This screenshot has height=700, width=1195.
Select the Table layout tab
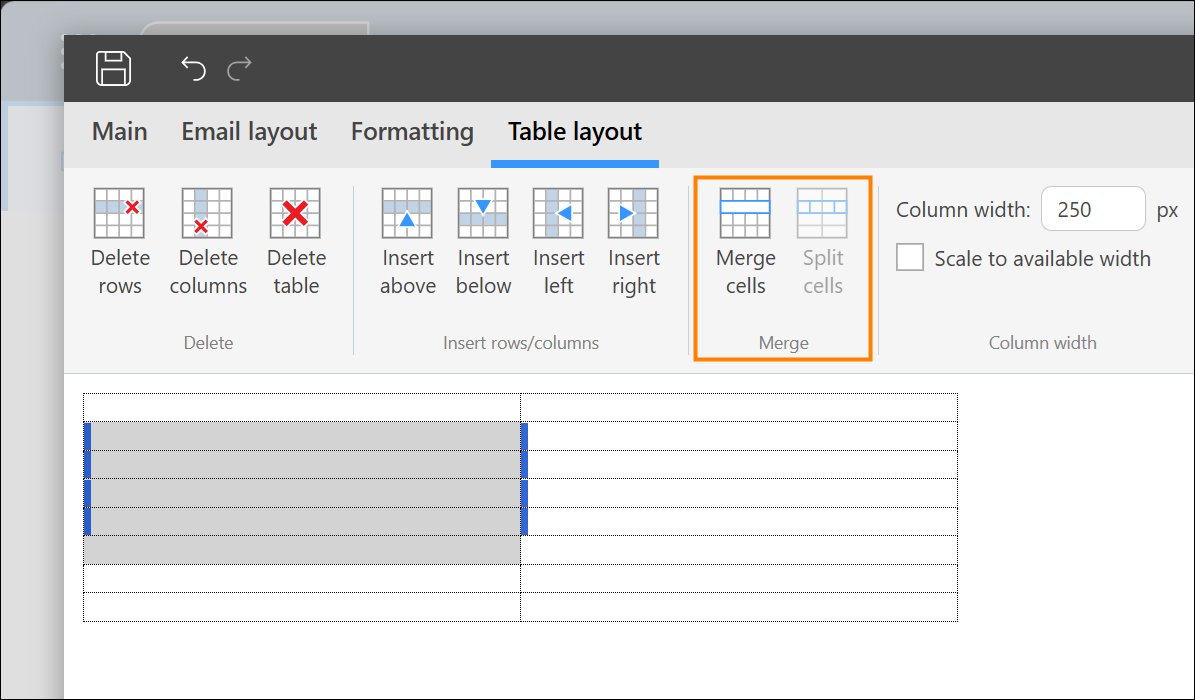pos(575,132)
